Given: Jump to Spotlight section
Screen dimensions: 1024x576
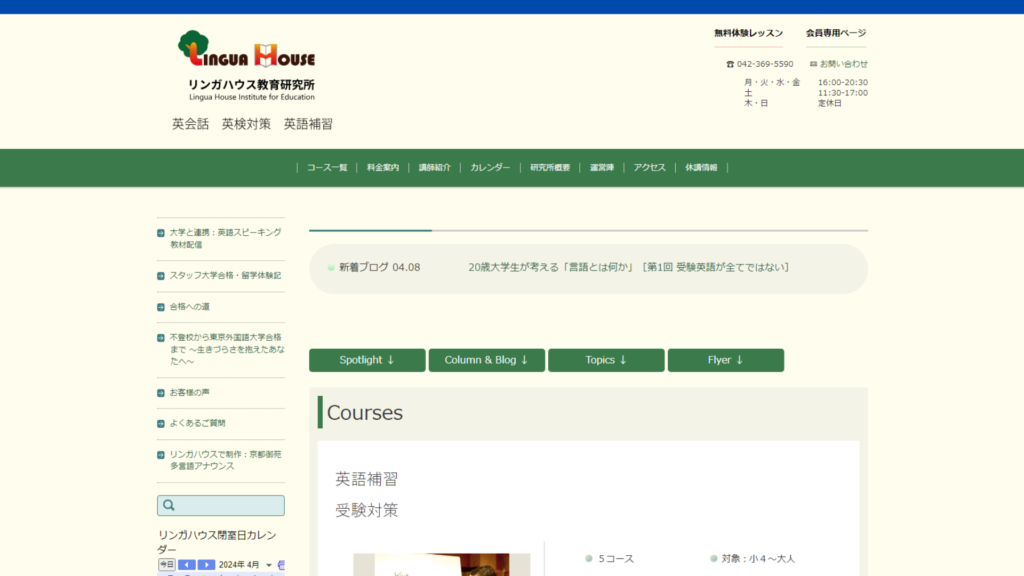Looking at the screenshot, I should pos(367,360).
